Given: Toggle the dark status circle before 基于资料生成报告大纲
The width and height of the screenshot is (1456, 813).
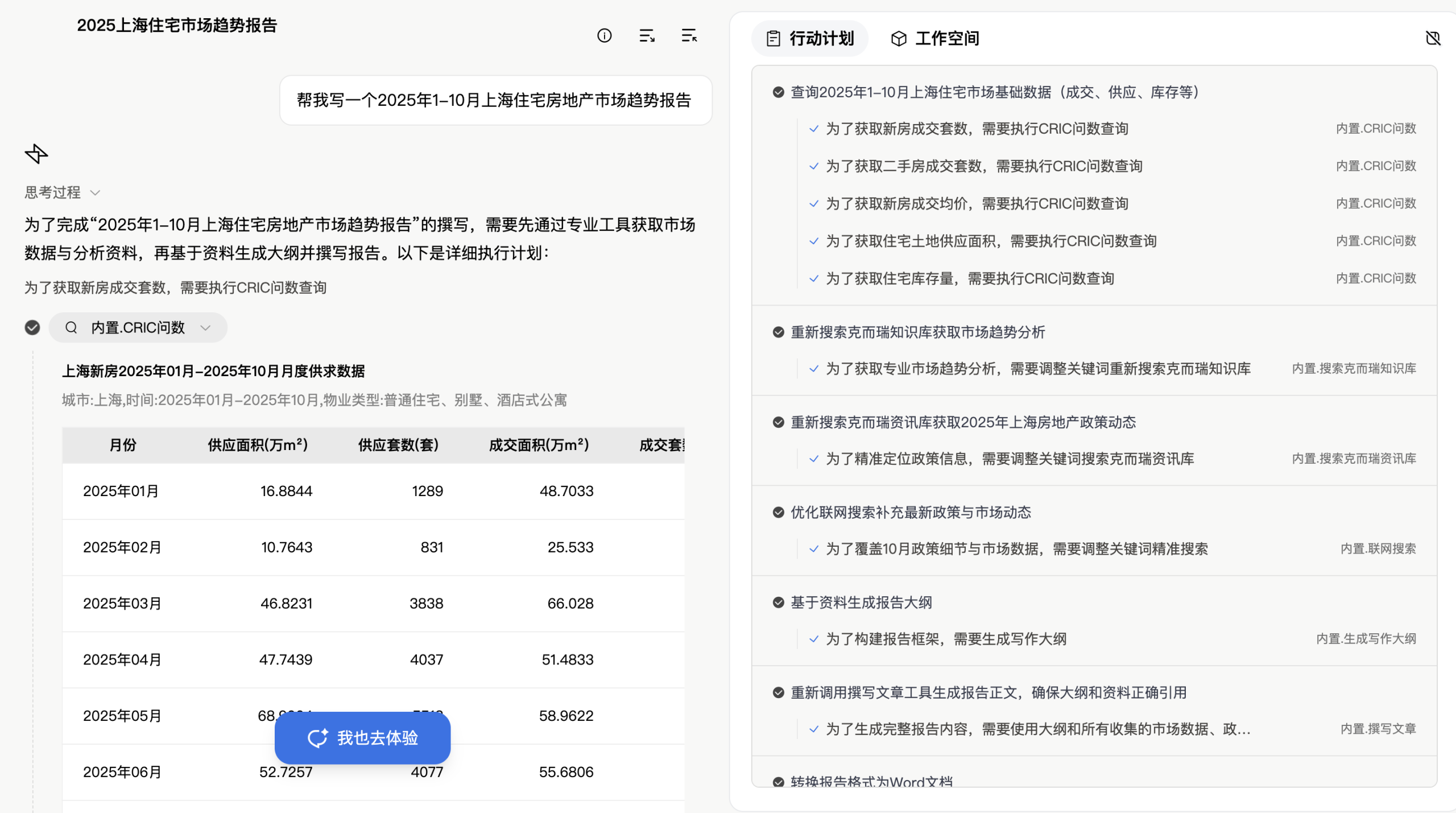Looking at the screenshot, I should tap(777, 602).
